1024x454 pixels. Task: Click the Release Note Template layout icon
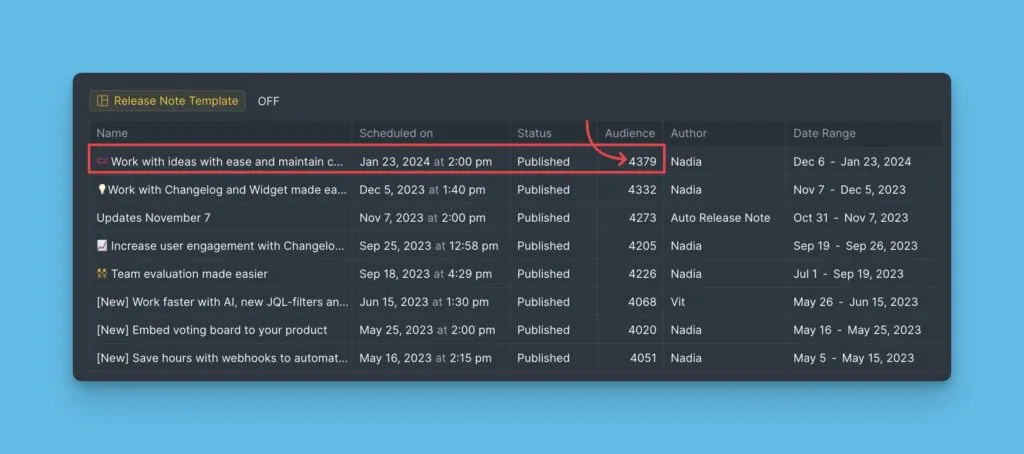[x=102, y=101]
